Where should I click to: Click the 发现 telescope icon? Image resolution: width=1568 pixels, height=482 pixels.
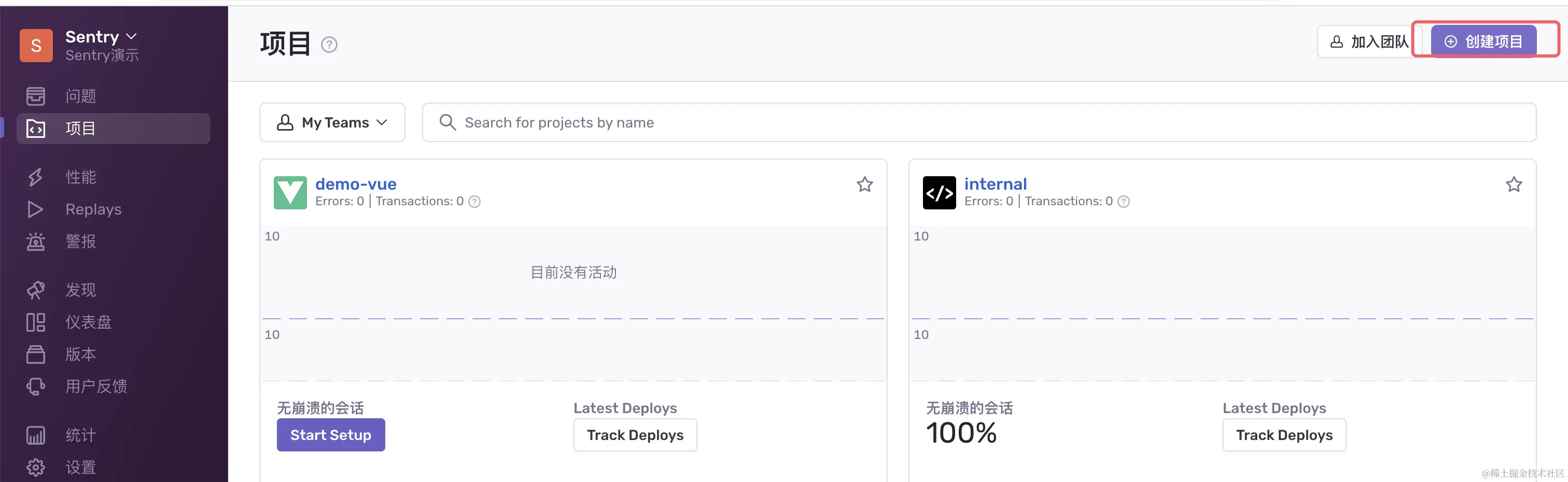[35, 290]
